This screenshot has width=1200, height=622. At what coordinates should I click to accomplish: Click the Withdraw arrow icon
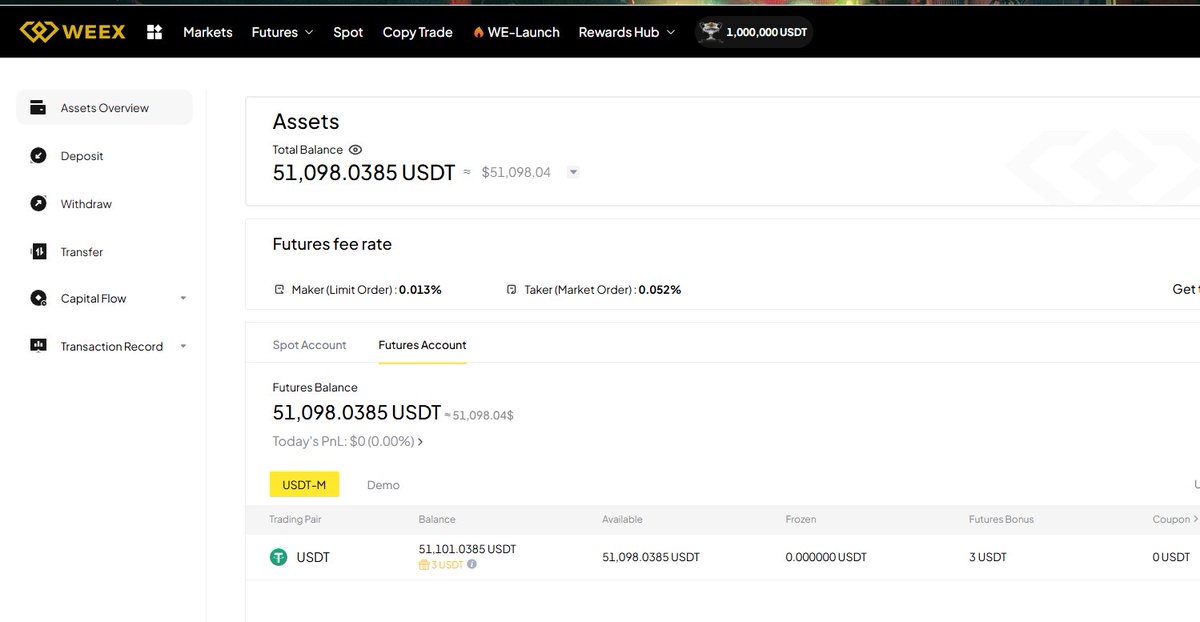tap(38, 204)
